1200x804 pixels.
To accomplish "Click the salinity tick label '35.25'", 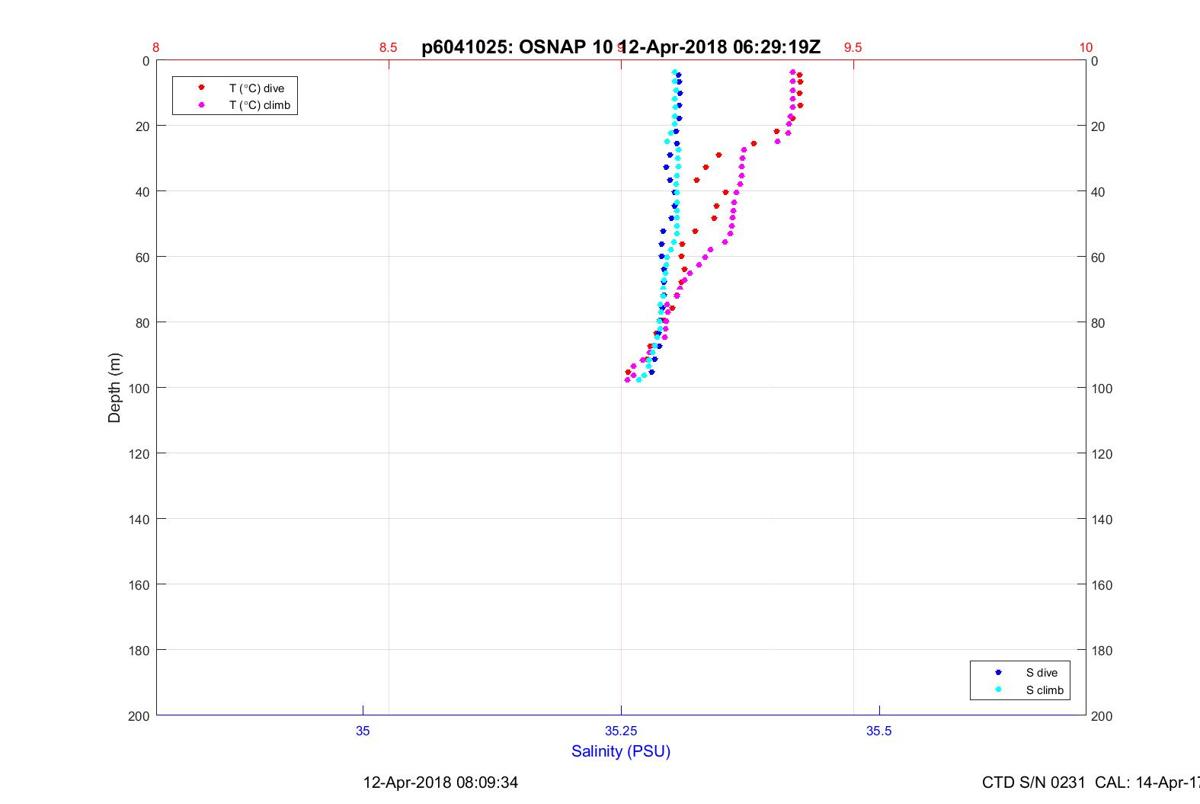I will point(621,732).
